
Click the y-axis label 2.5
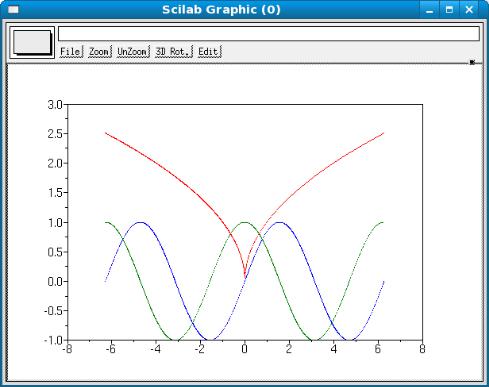[x=55, y=134]
